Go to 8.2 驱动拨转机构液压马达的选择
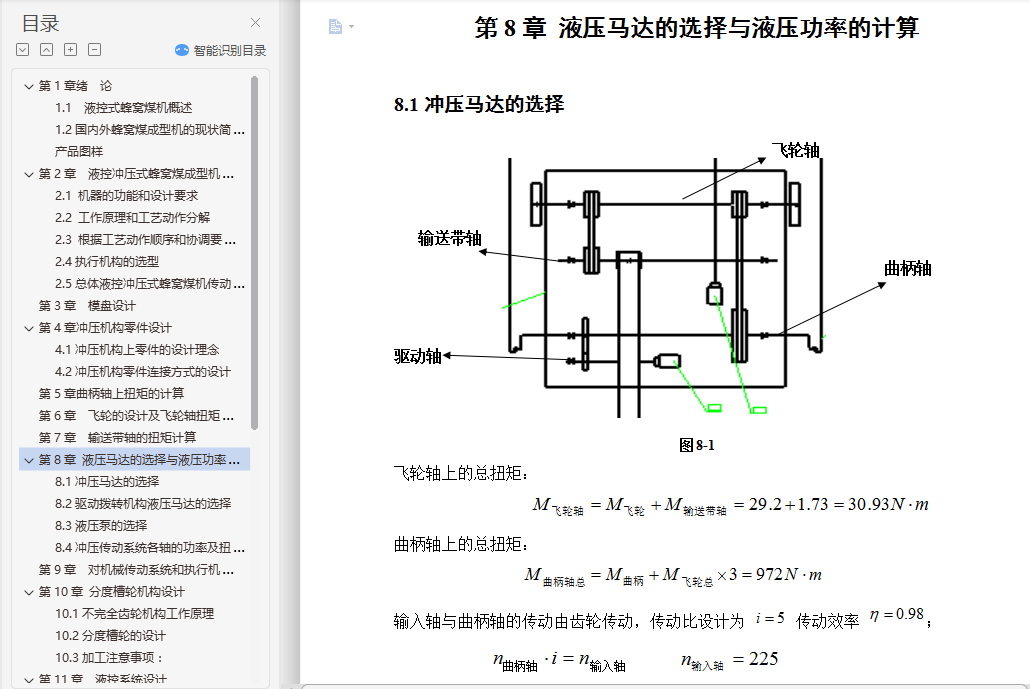The image size is (1030, 689). pyautogui.click(x=143, y=504)
